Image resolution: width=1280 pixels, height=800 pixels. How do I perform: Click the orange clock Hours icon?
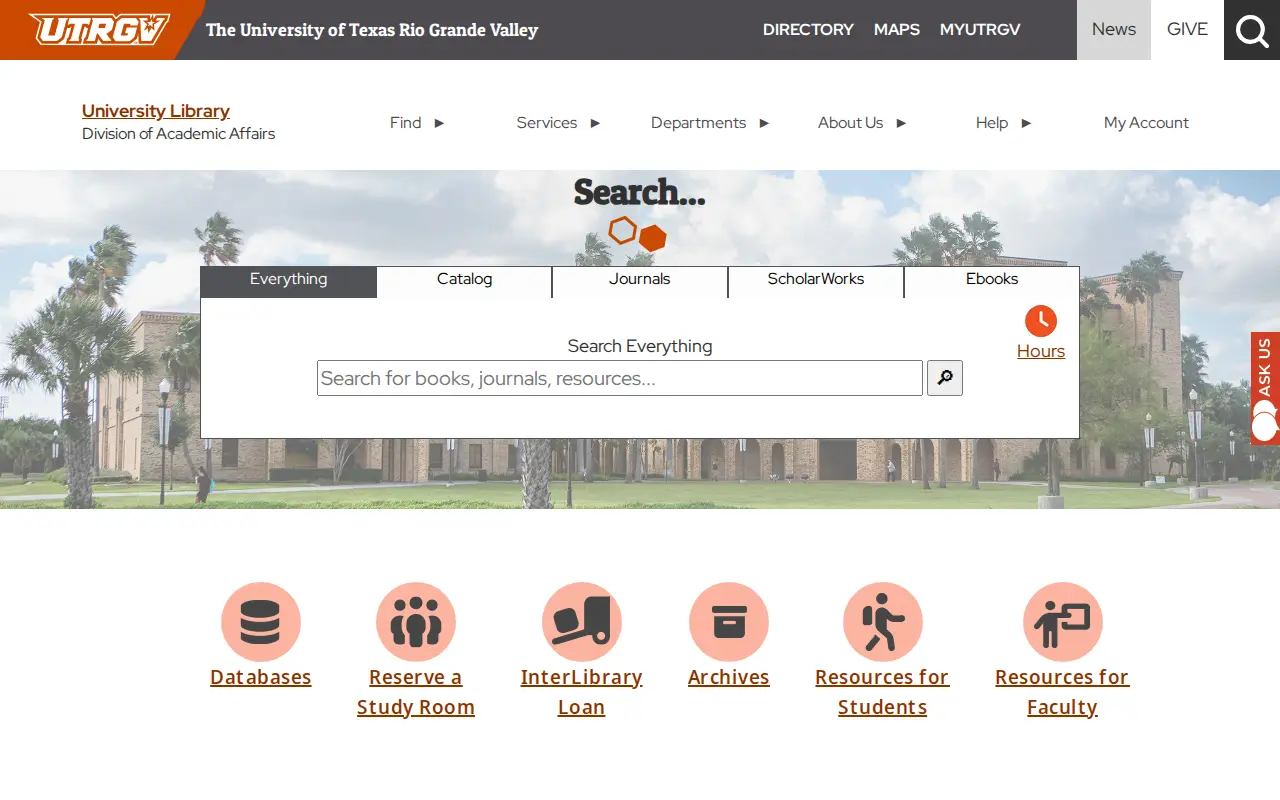pyautogui.click(x=1041, y=321)
